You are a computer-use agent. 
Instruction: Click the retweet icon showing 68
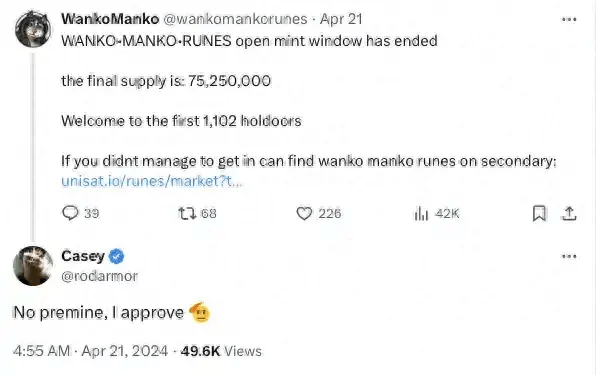(x=187, y=214)
